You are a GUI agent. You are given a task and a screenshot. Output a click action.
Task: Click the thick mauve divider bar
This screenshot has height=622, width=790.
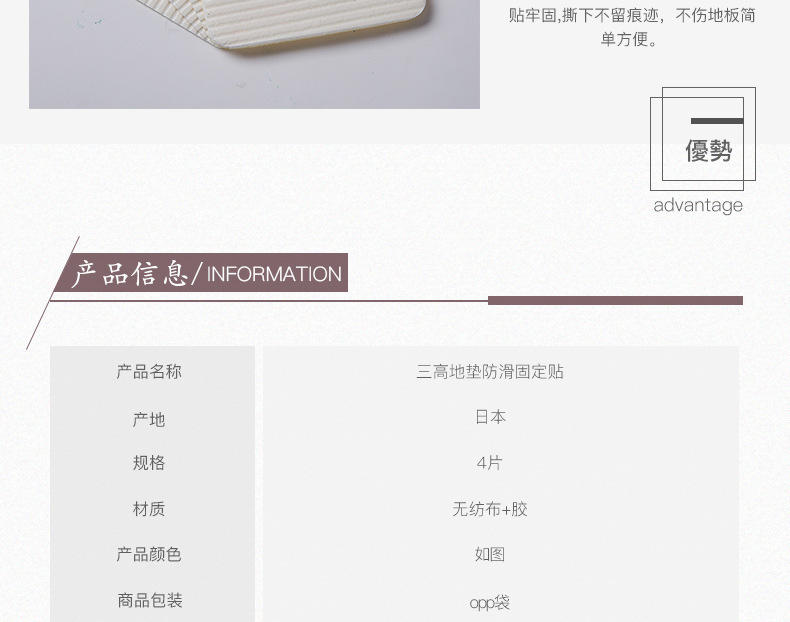click(x=615, y=301)
